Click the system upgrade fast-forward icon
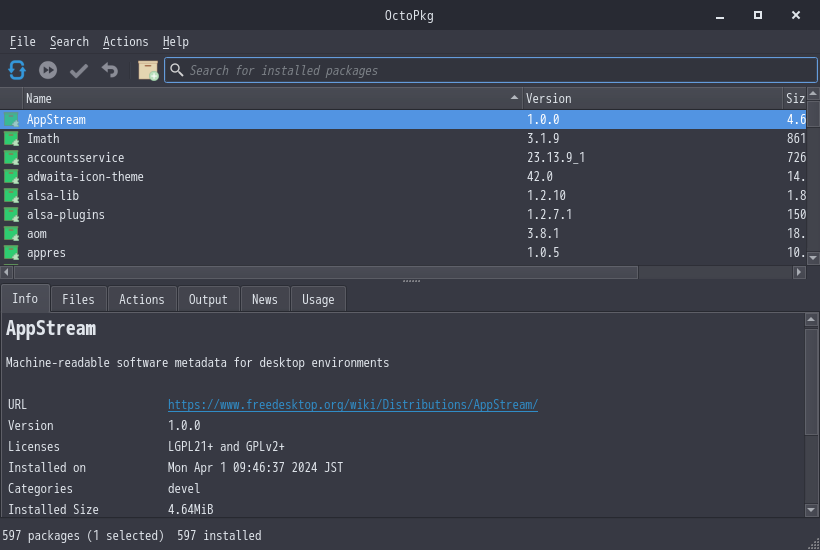Viewport: 820px width, 550px height. [x=48, y=70]
